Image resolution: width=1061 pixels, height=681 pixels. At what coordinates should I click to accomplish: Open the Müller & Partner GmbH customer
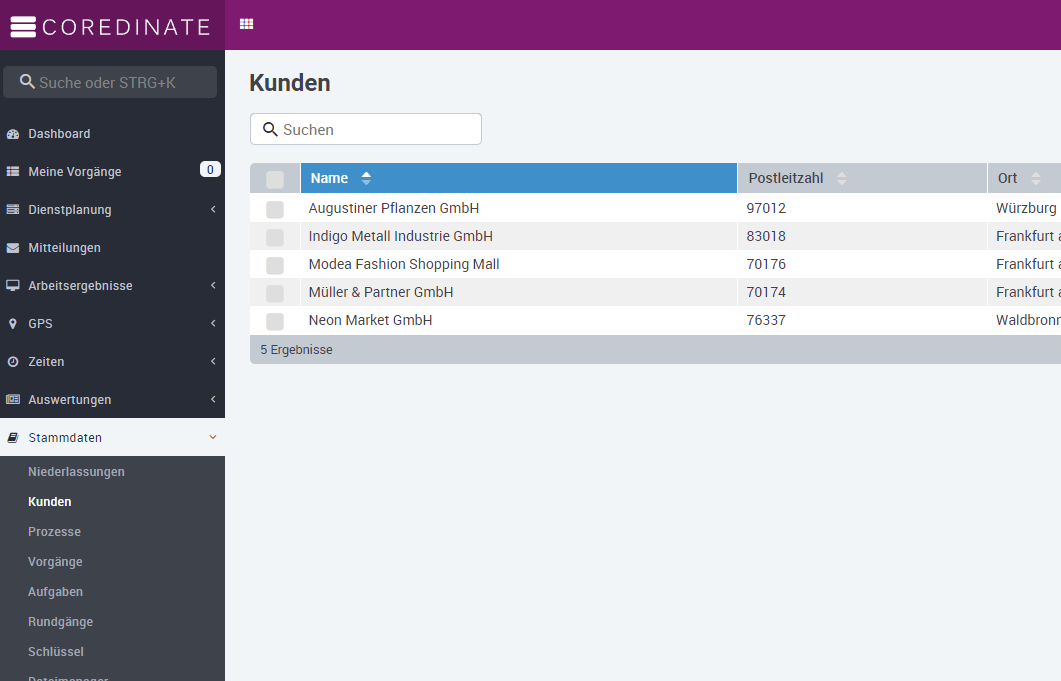pos(381,292)
